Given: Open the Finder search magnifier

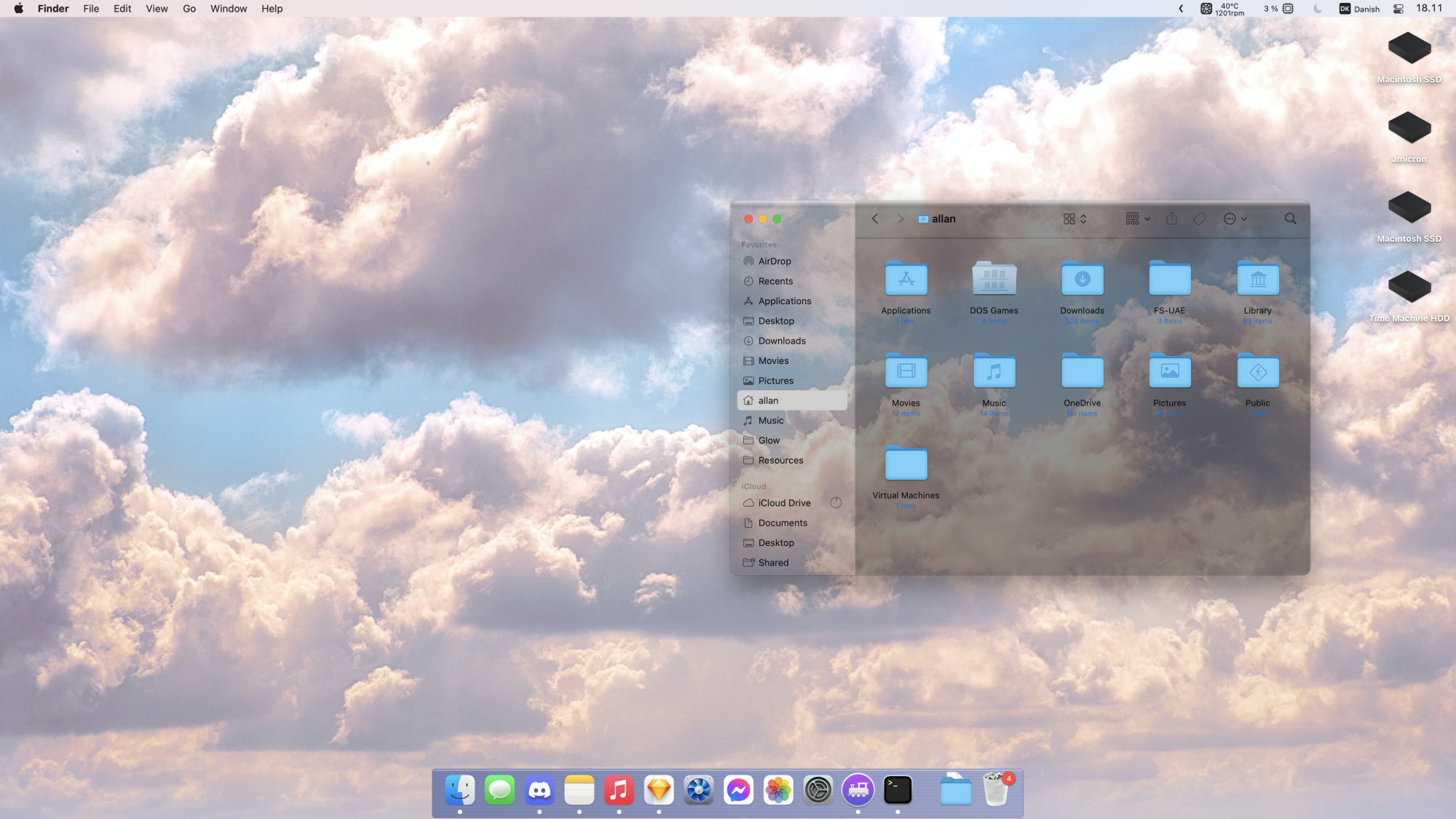Looking at the screenshot, I should tap(1290, 218).
